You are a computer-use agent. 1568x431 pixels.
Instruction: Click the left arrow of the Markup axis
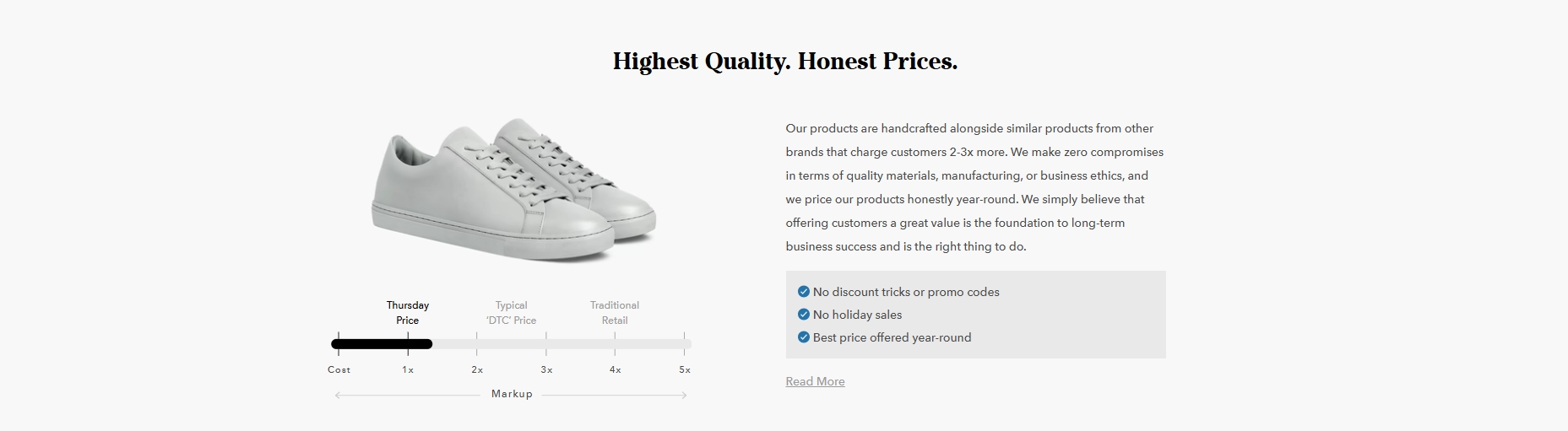[x=338, y=395]
